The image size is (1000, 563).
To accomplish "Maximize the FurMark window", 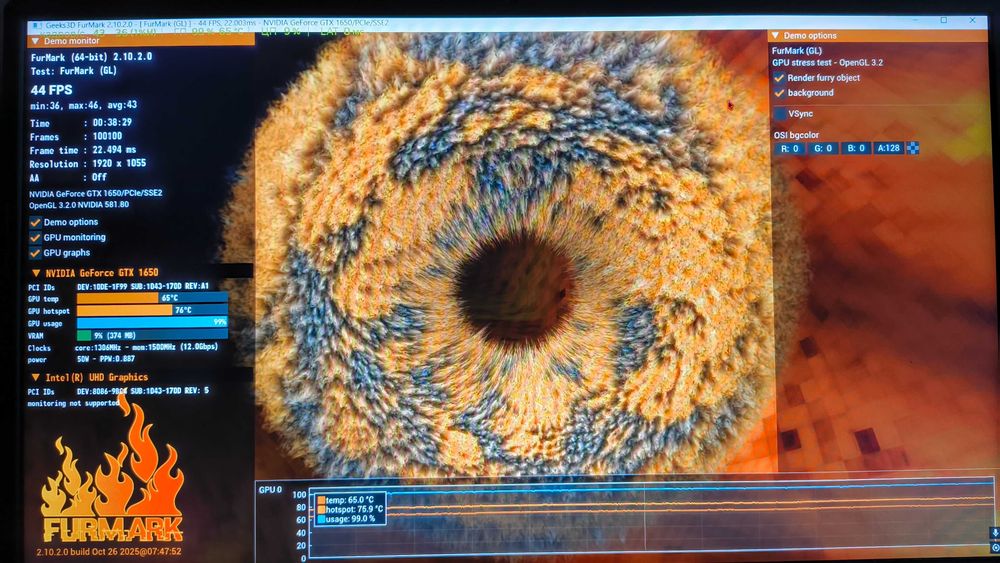I will coord(944,20).
